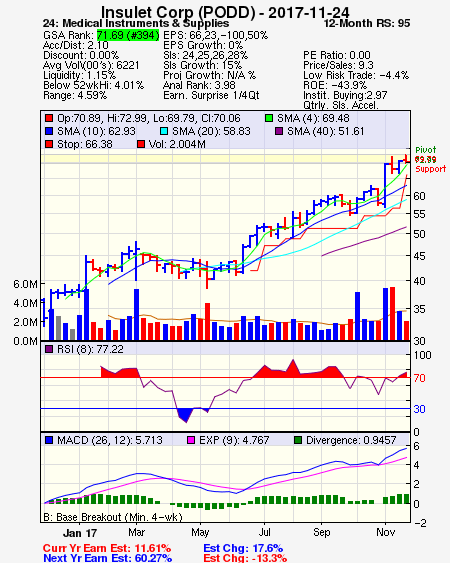Click the 12-Month RS: 95 text
Screen dimensions: 450x563
tap(367, 23)
